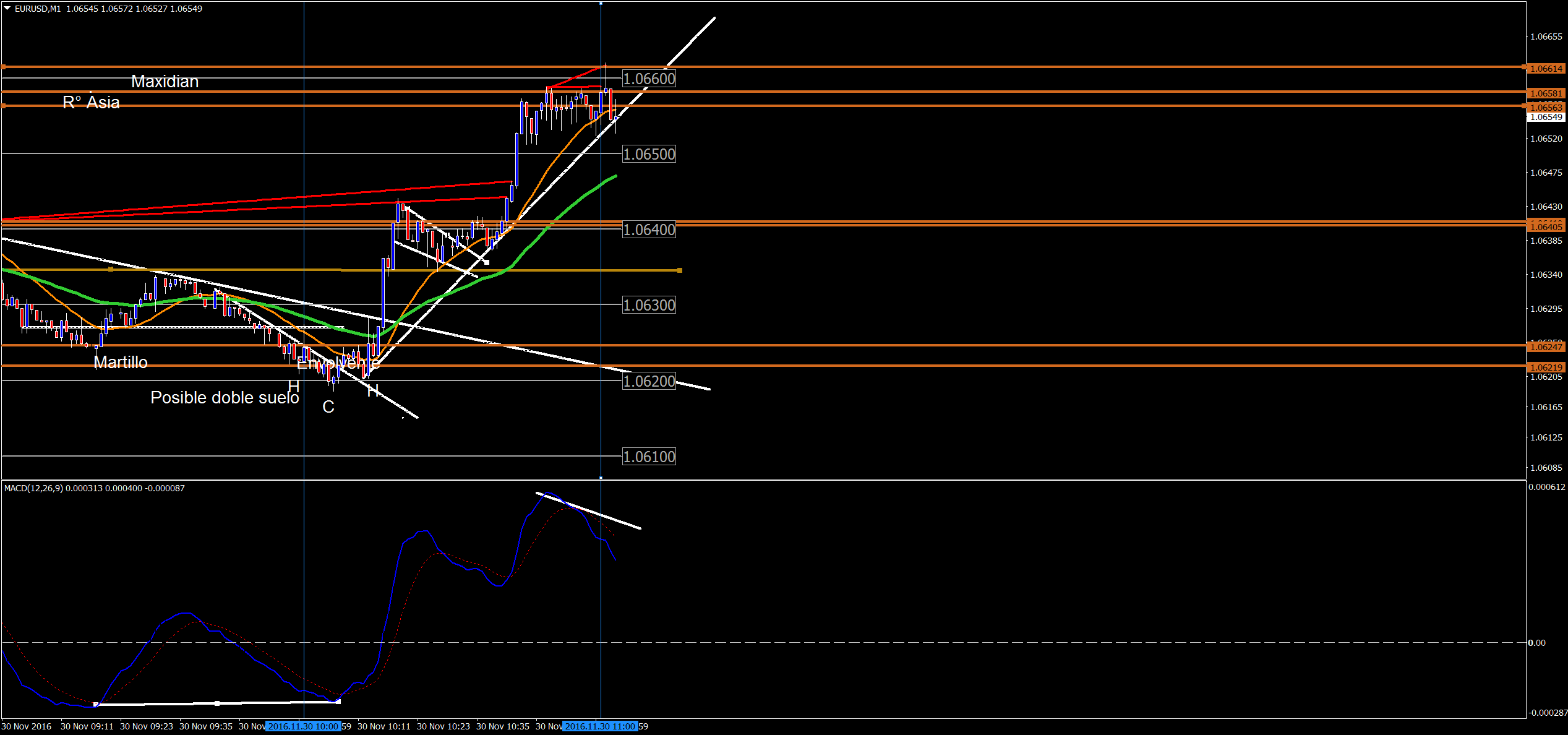Click the 1.06600 price level label
1568x735 pixels.
pyautogui.click(x=649, y=79)
